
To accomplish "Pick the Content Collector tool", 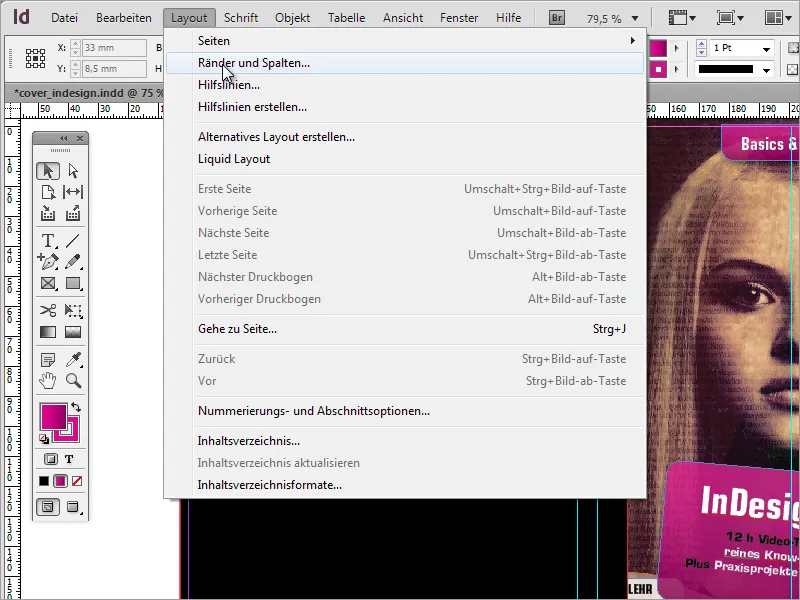I will [x=48, y=213].
